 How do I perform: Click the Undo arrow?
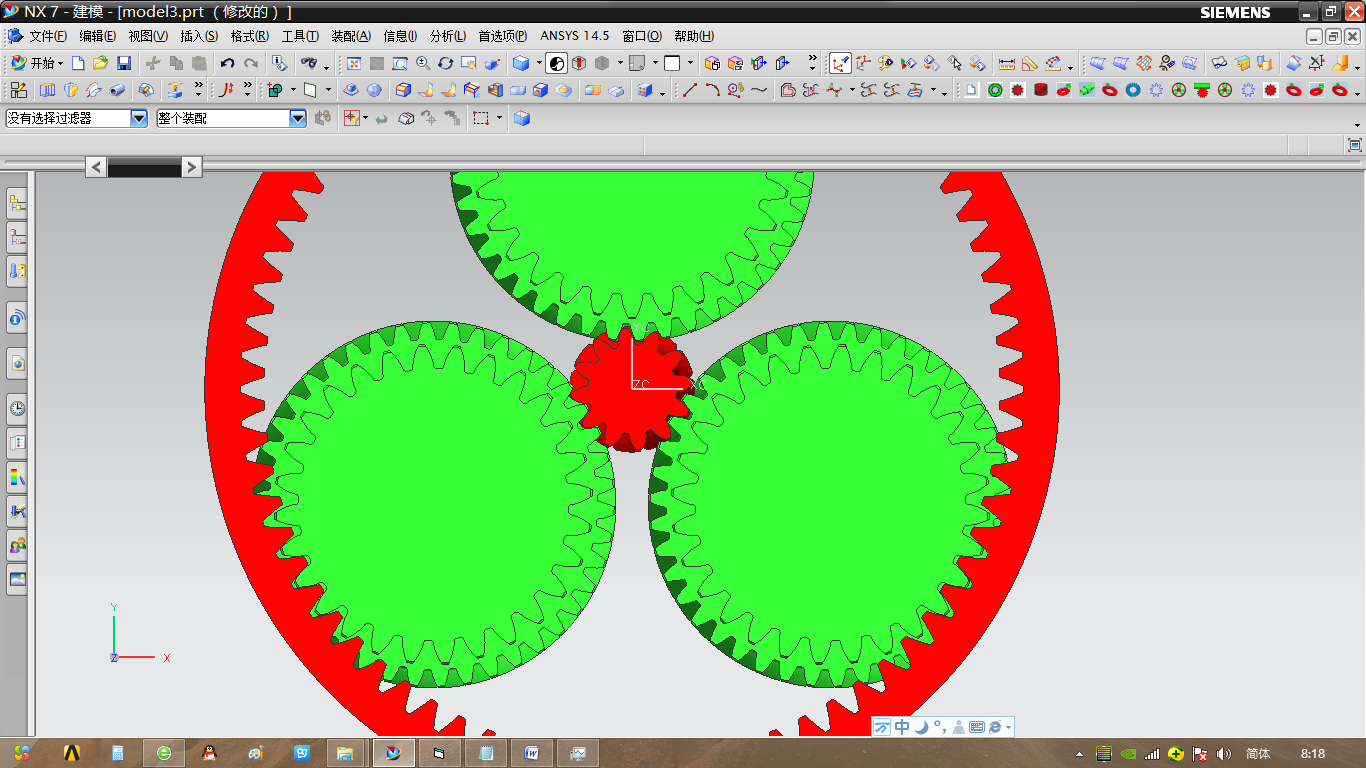(x=228, y=63)
